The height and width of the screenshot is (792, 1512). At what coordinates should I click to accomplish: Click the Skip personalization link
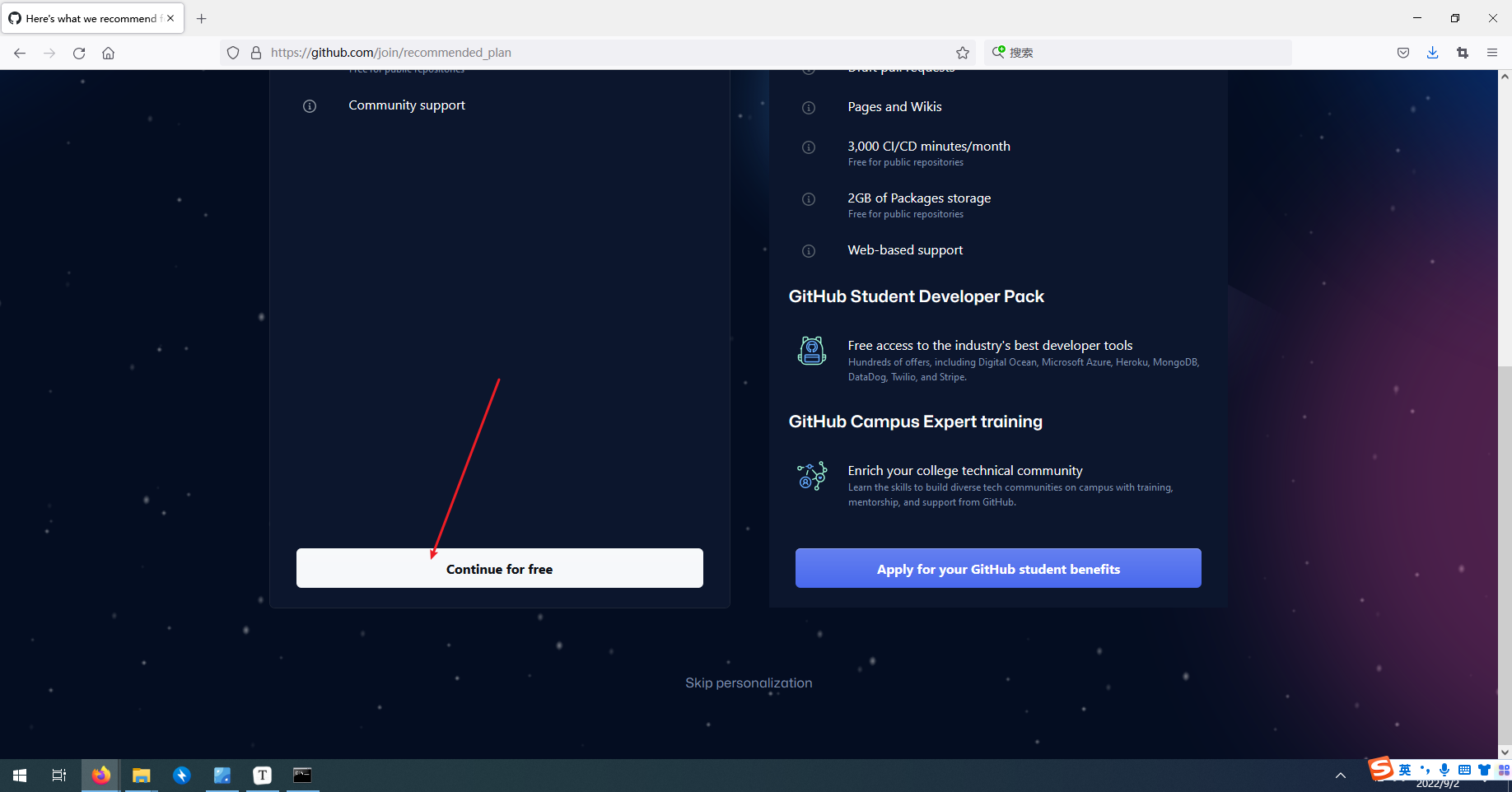749,683
